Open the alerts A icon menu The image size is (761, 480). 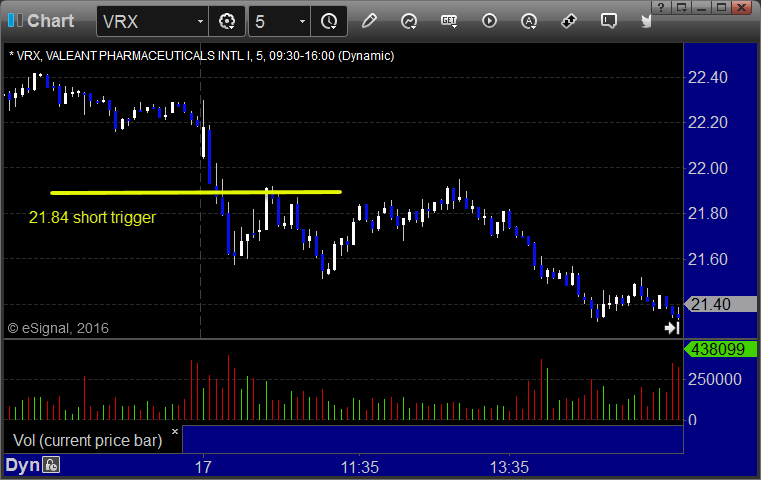[x=529, y=21]
